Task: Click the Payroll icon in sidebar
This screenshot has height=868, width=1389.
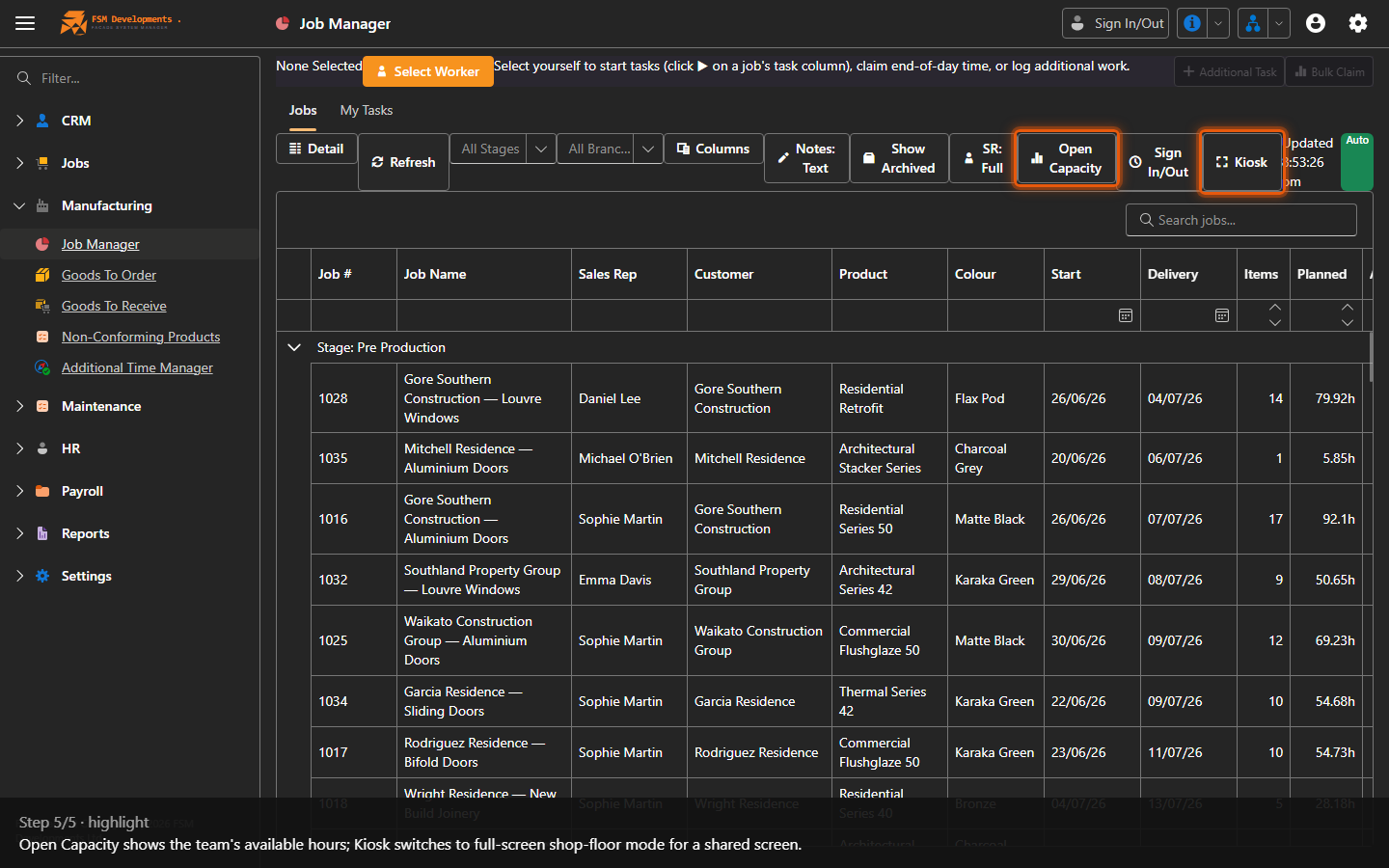Action: [42, 491]
